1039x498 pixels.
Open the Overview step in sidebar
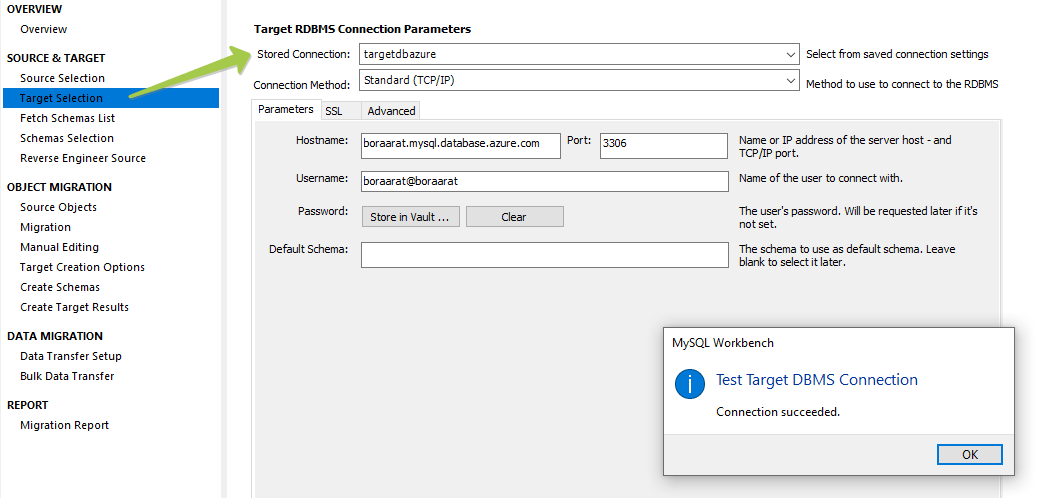(43, 29)
